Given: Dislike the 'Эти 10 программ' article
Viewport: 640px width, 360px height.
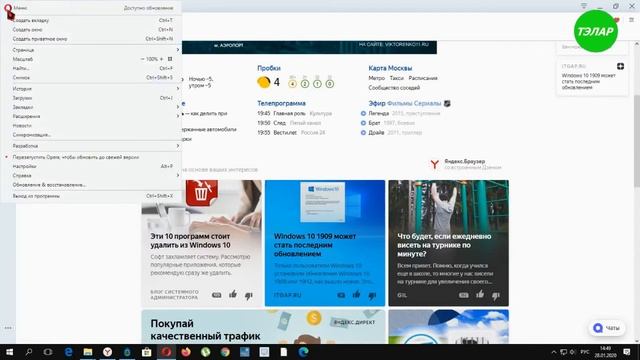Looking at the screenshot, I should click(249, 295).
